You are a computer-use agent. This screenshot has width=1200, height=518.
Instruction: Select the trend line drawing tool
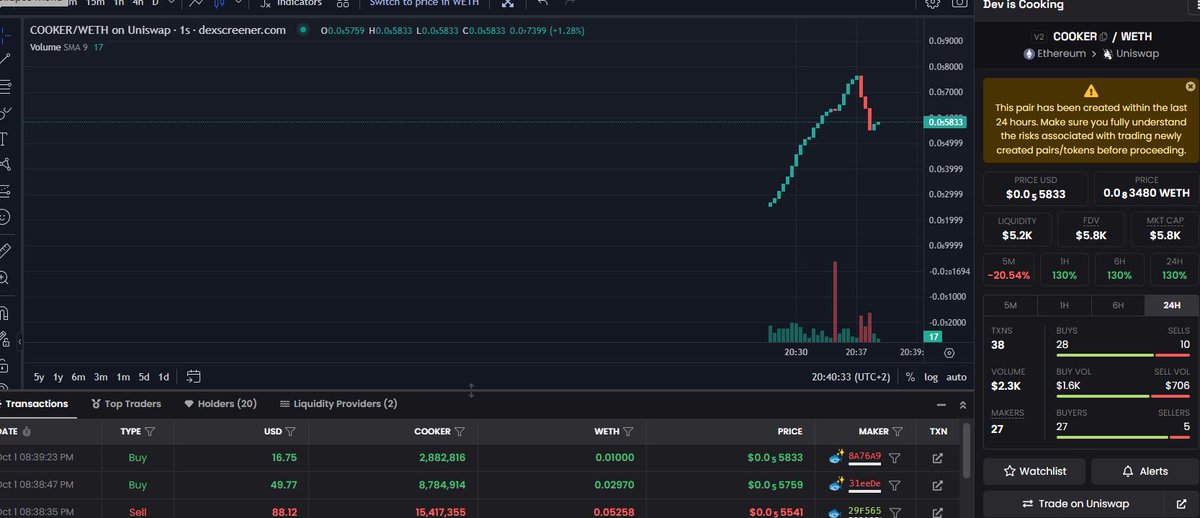[5, 60]
